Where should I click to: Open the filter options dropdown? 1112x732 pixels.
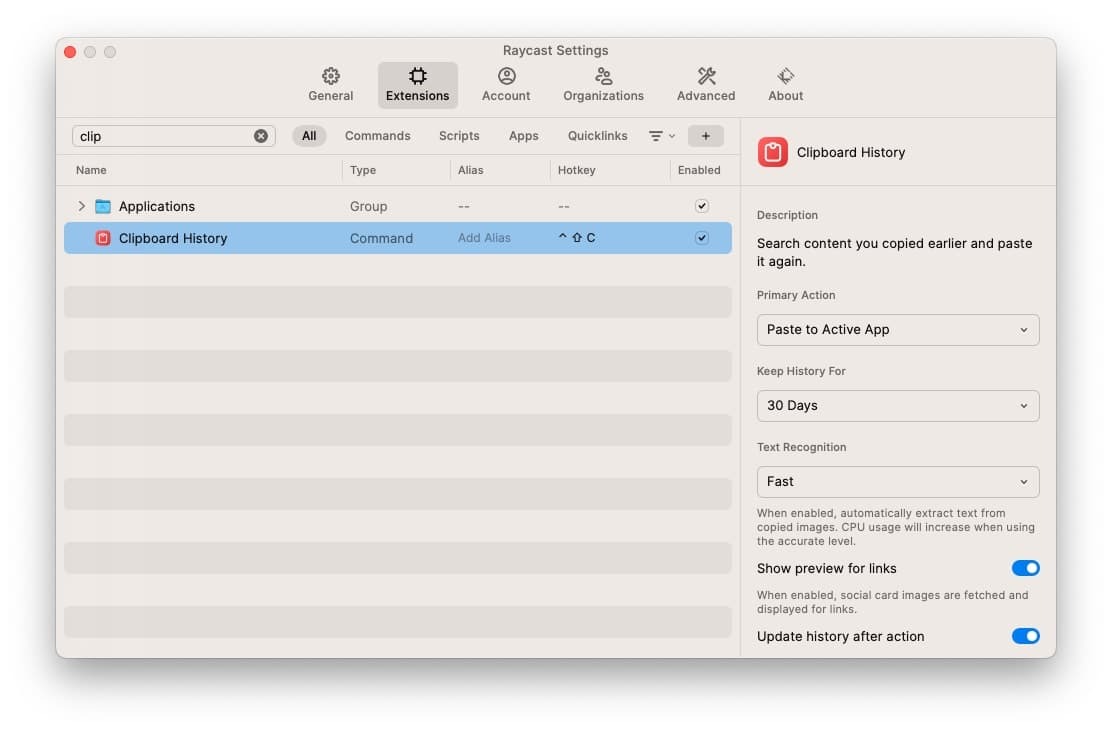tap(662, 136)
